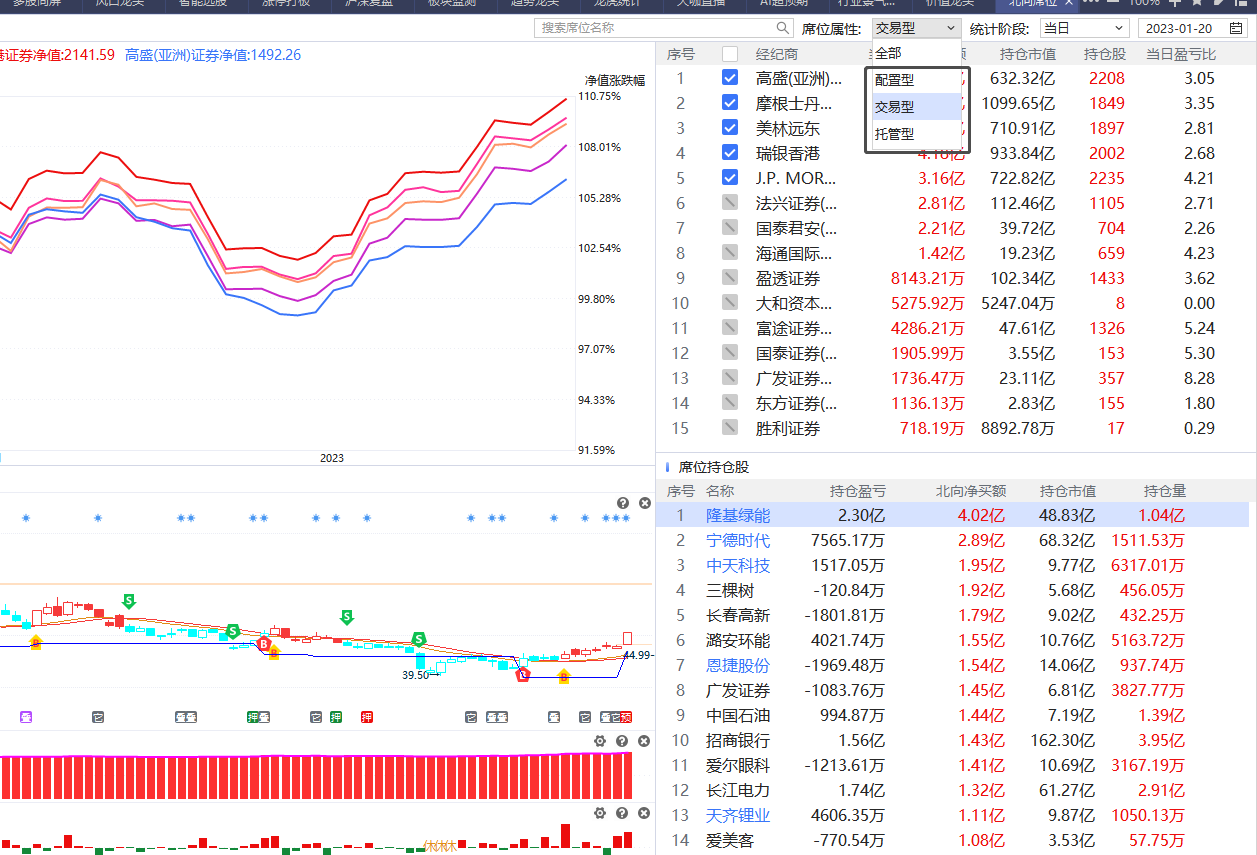This screenshot has height=855, width=1257.
Task: Choose 托管型 in the seat attribute list
Action: click(917, 133)
